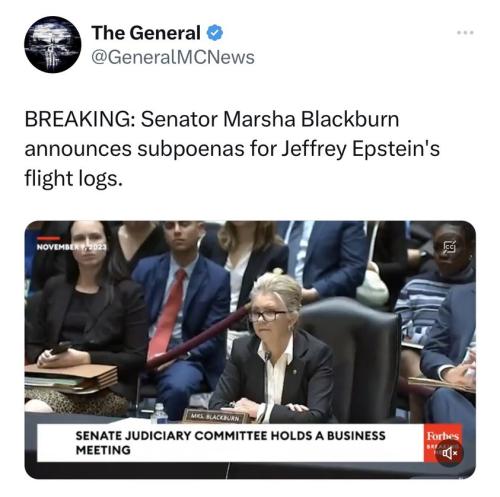Click the stack of folders in video

(x=71, y=379)
